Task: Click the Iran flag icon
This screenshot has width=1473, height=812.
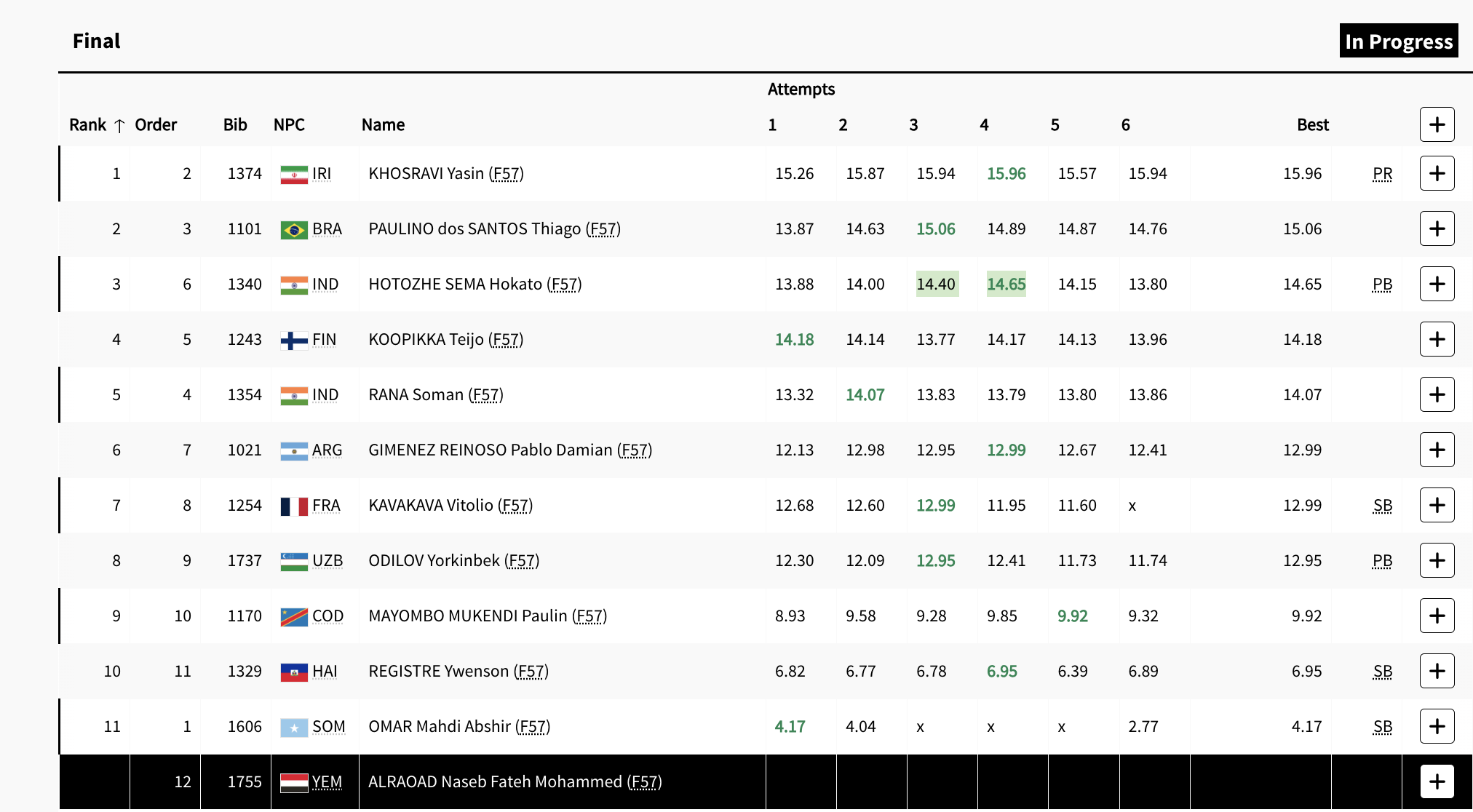Action: (294, 174)
